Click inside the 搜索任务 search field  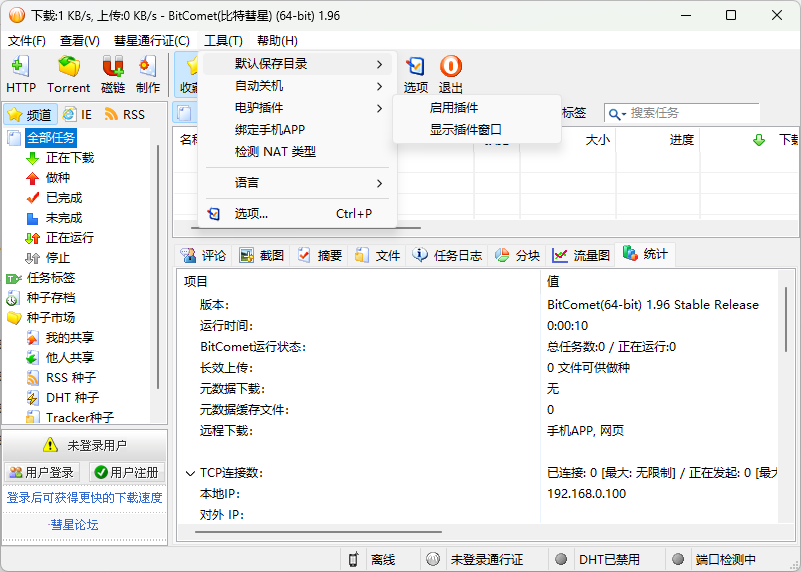pyautogui.click(x=690, y=114)
